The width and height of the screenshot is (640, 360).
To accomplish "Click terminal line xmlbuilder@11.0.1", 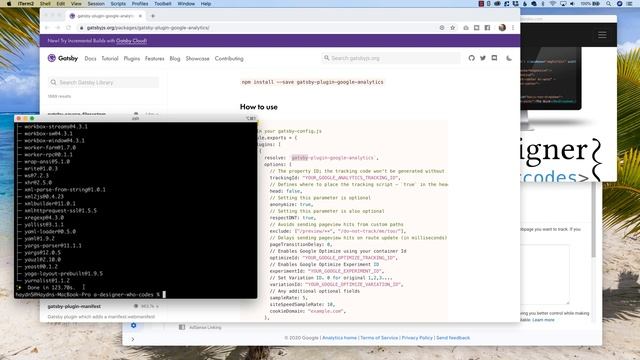I will (49, 203).
